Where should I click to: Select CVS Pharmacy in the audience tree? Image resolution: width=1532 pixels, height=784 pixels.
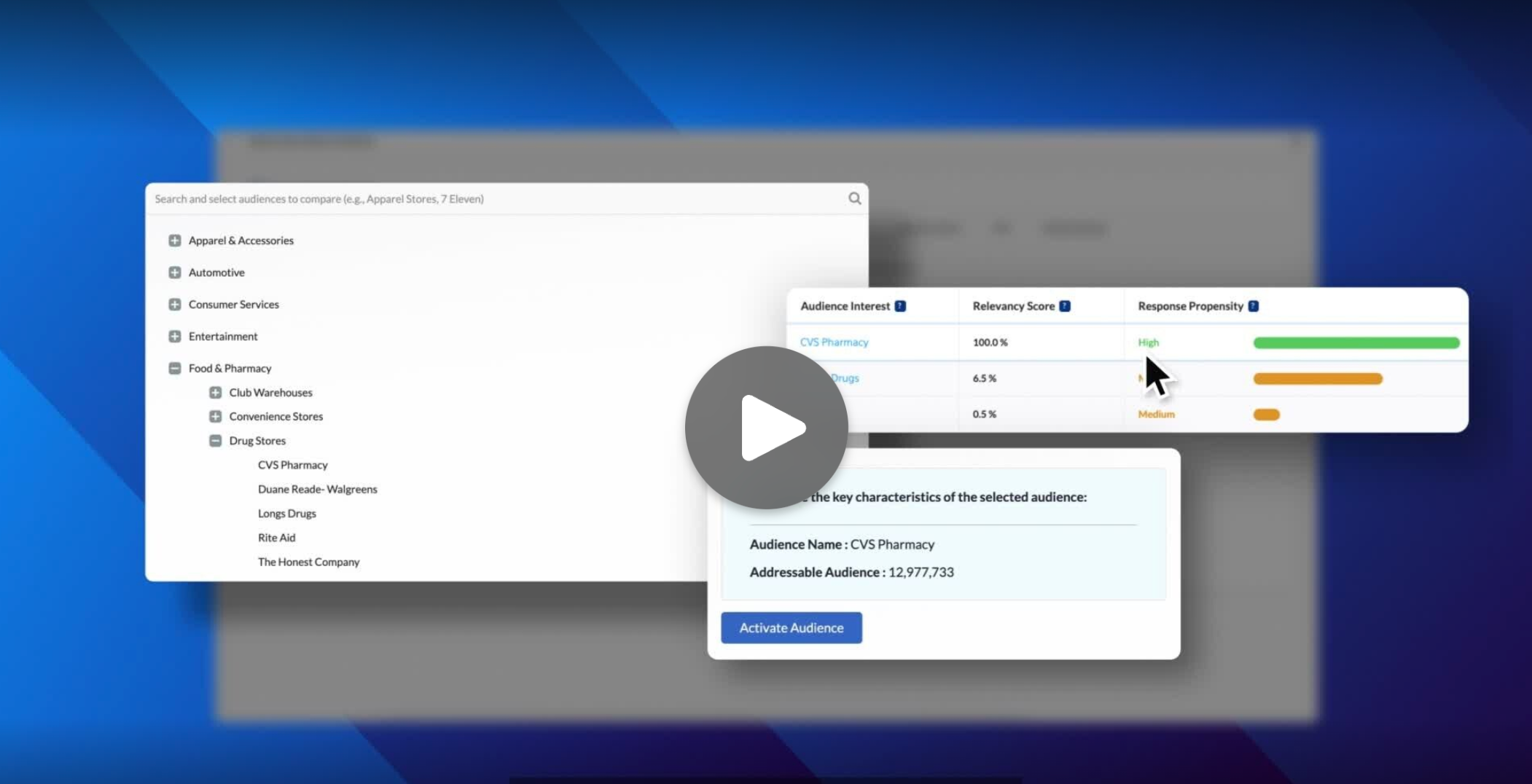tap(292, 465)
